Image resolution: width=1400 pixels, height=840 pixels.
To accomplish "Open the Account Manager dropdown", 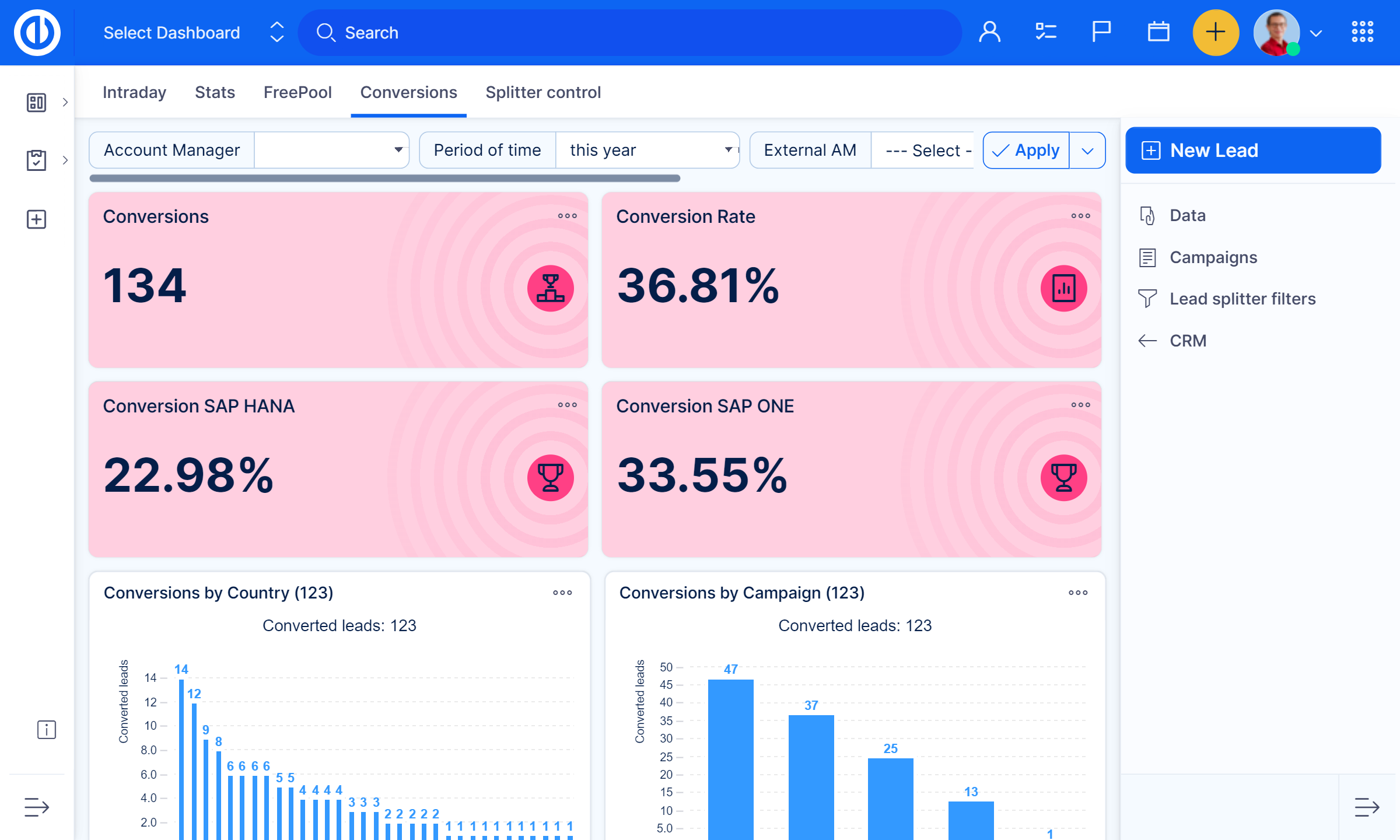I will [331, 150].
